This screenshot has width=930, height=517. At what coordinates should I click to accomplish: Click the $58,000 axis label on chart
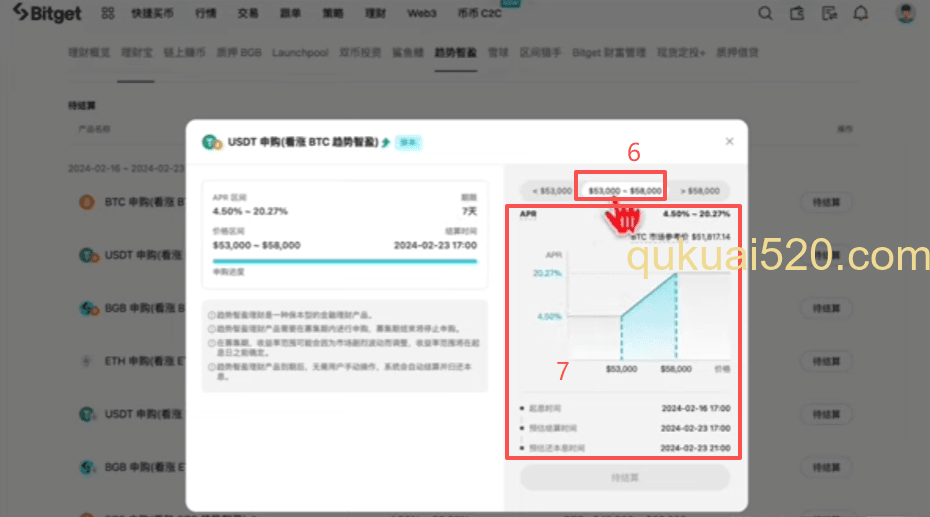(x=676, y=369)
